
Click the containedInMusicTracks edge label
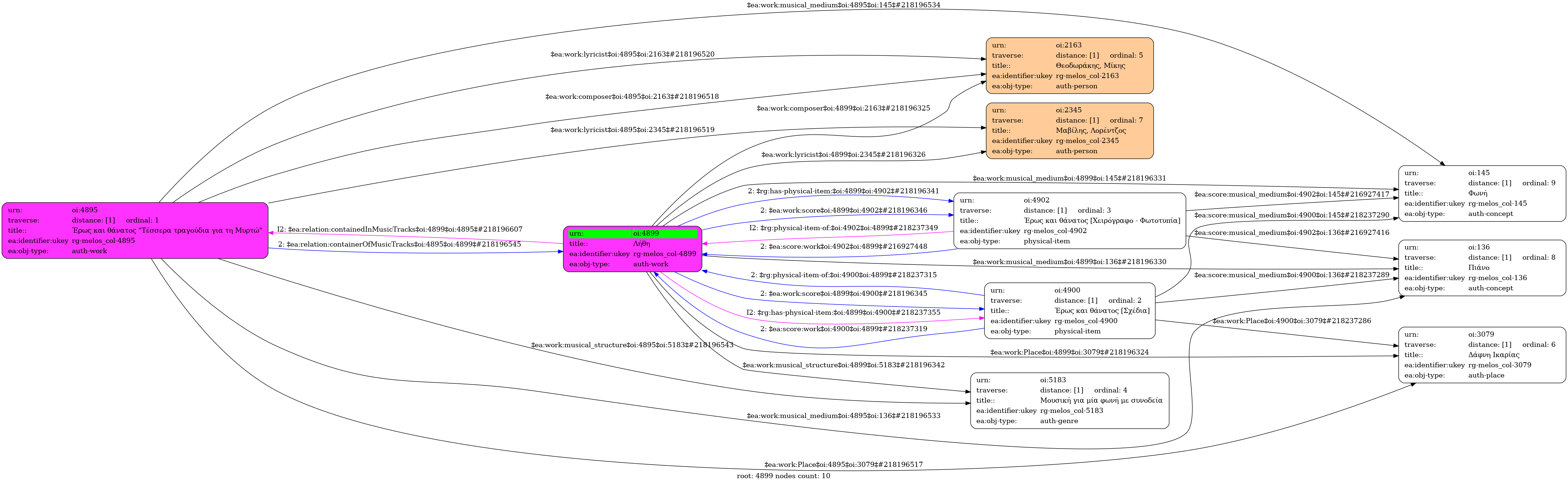399,230
